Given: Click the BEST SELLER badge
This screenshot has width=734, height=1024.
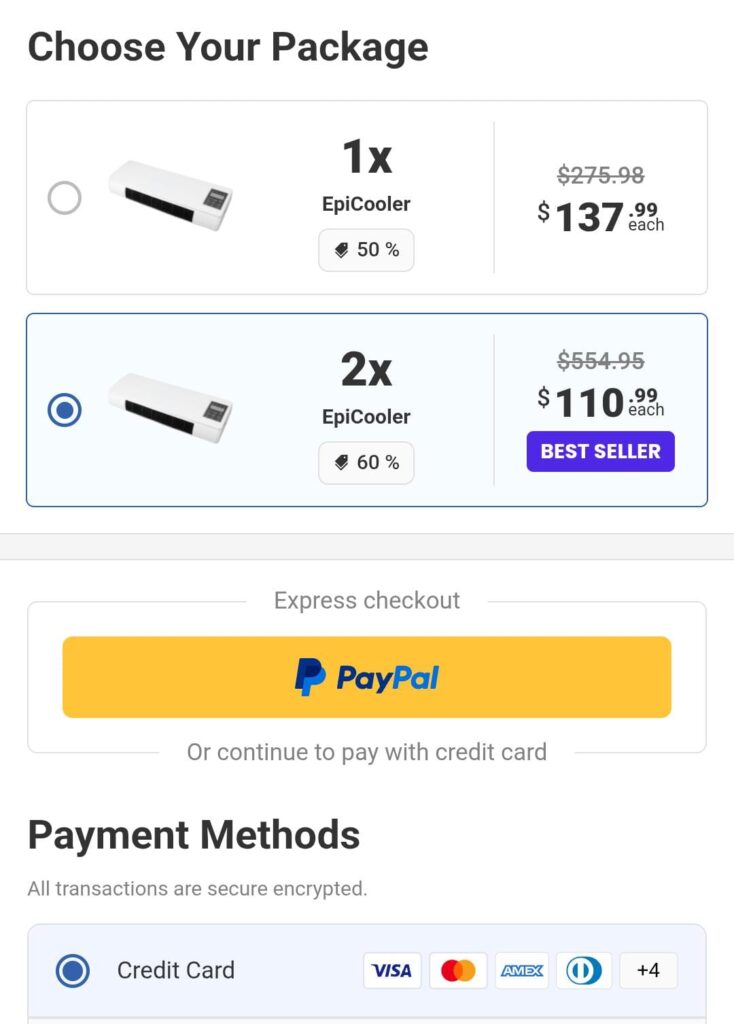Looking at the screenshot, I should tap(600, 451).
